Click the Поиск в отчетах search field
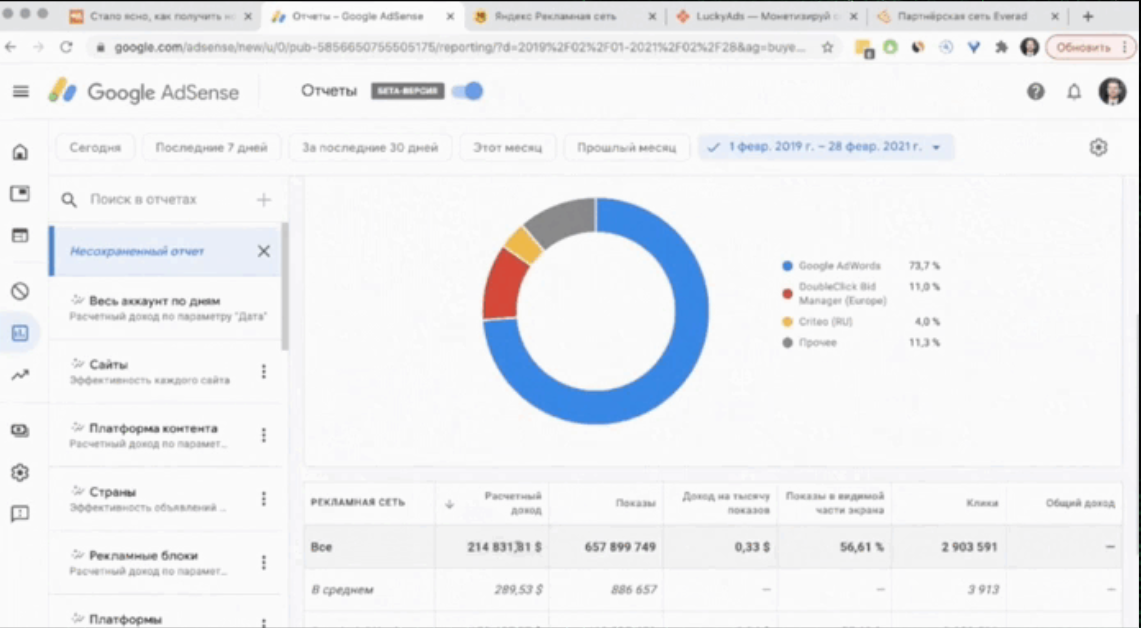 coord(156,199)
